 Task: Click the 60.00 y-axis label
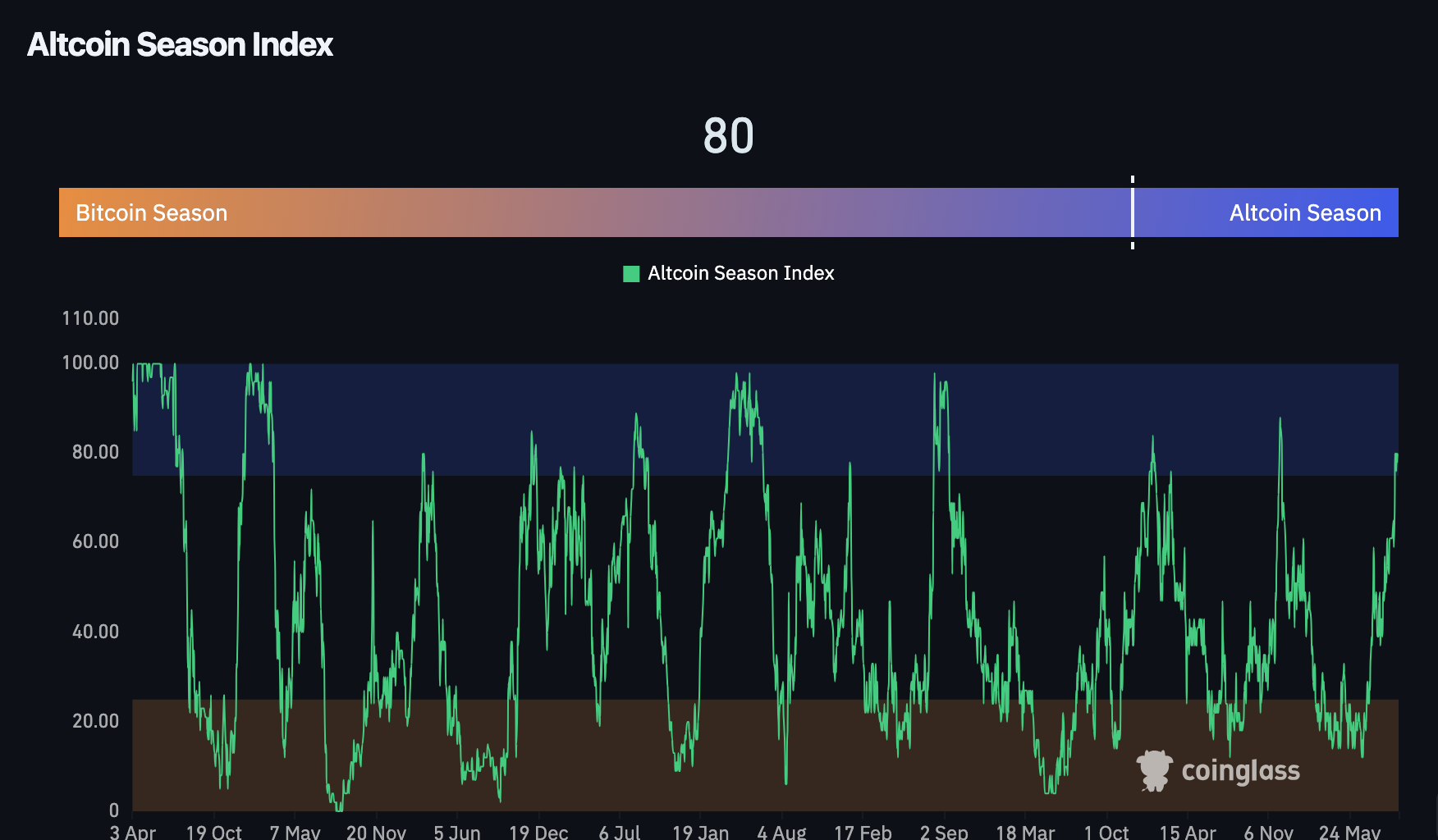coord(95,541)
